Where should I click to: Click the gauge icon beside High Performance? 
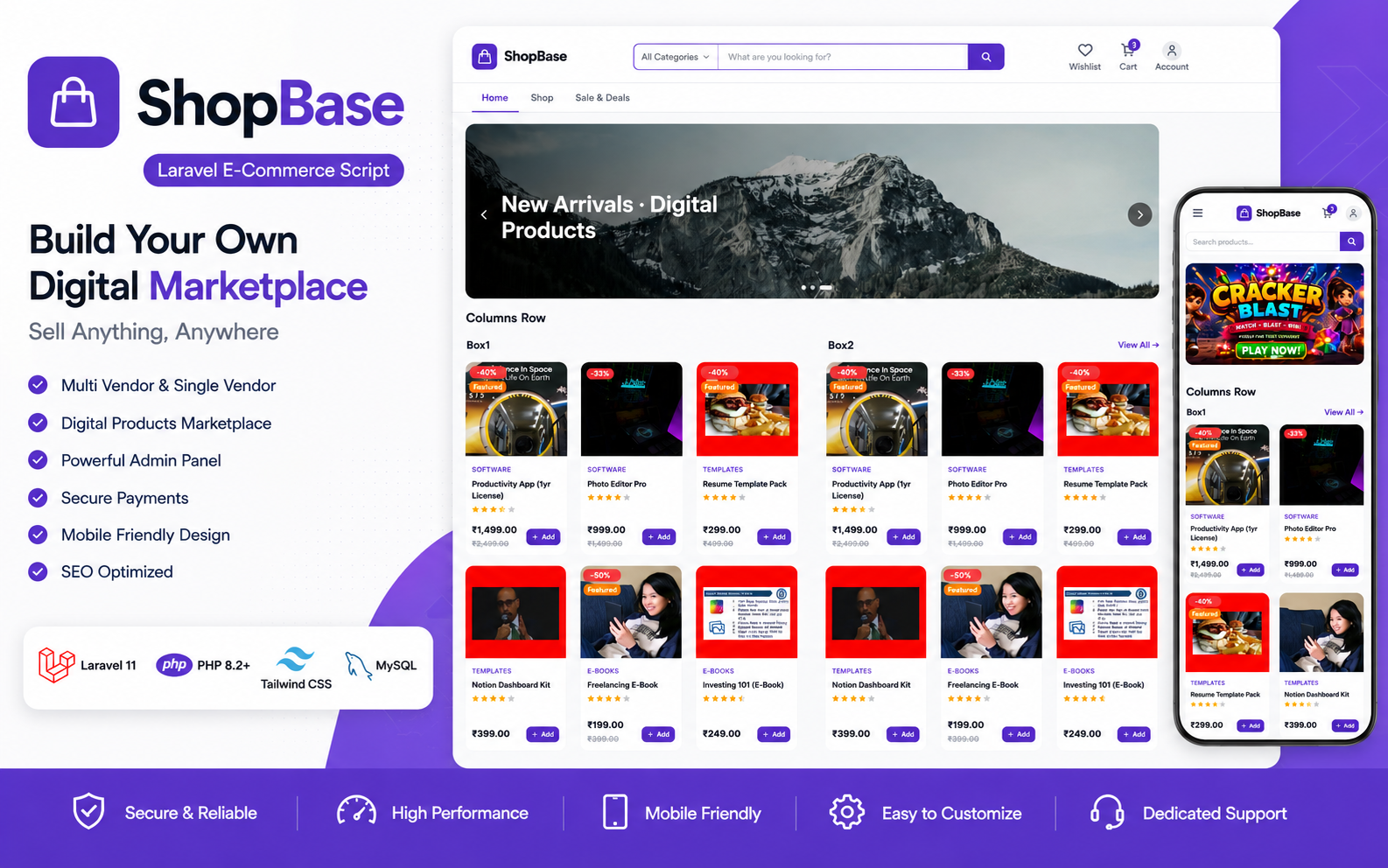356,812
